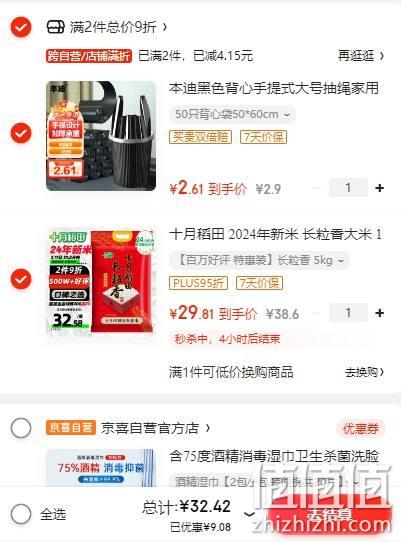Click the 京喜自营 orange badge
The image size is (401, 542).
(x=71, y=428)
